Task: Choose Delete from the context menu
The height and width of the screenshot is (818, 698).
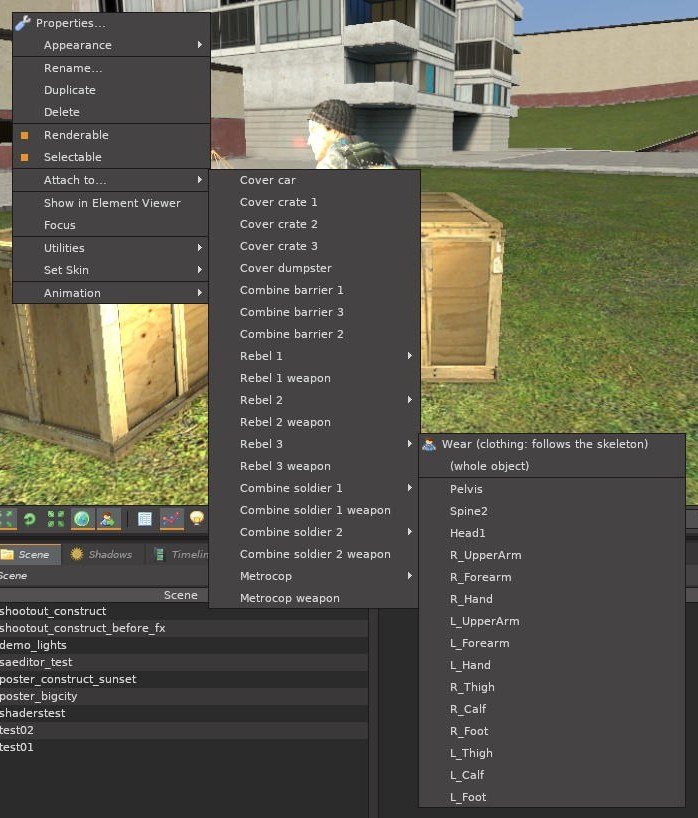Action: coord(111,112)
